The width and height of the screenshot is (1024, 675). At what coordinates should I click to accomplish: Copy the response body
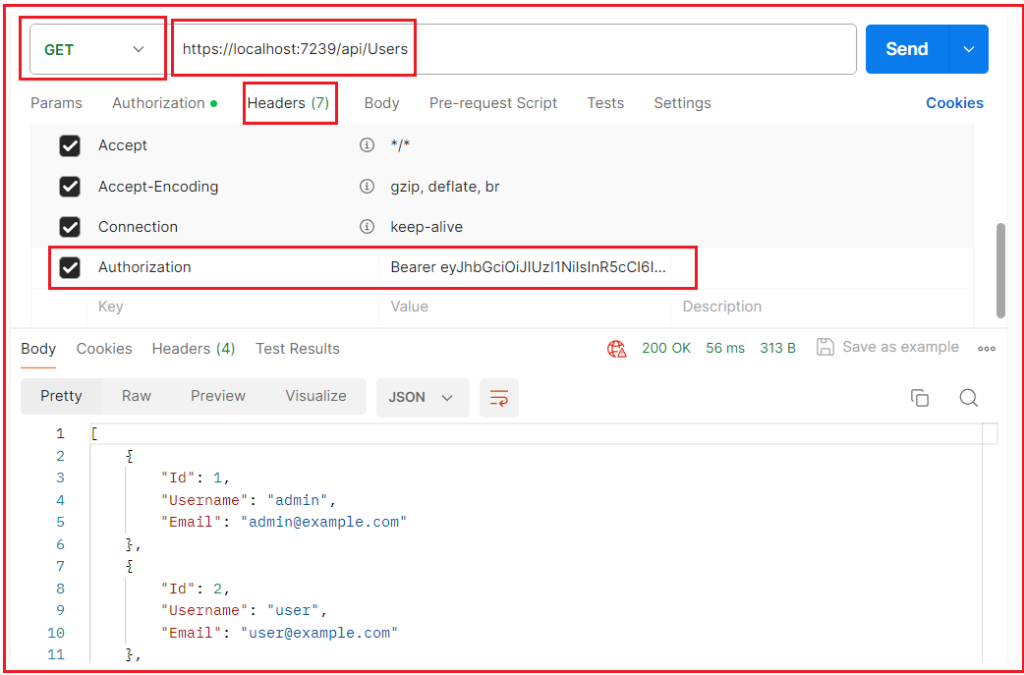pos(920,397)
